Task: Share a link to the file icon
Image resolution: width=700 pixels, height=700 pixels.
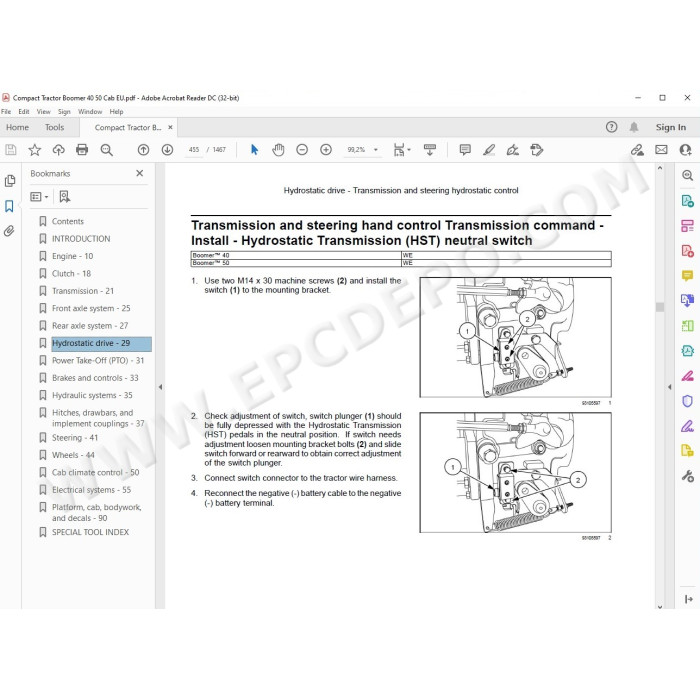Action: click(x=637, y=150)
